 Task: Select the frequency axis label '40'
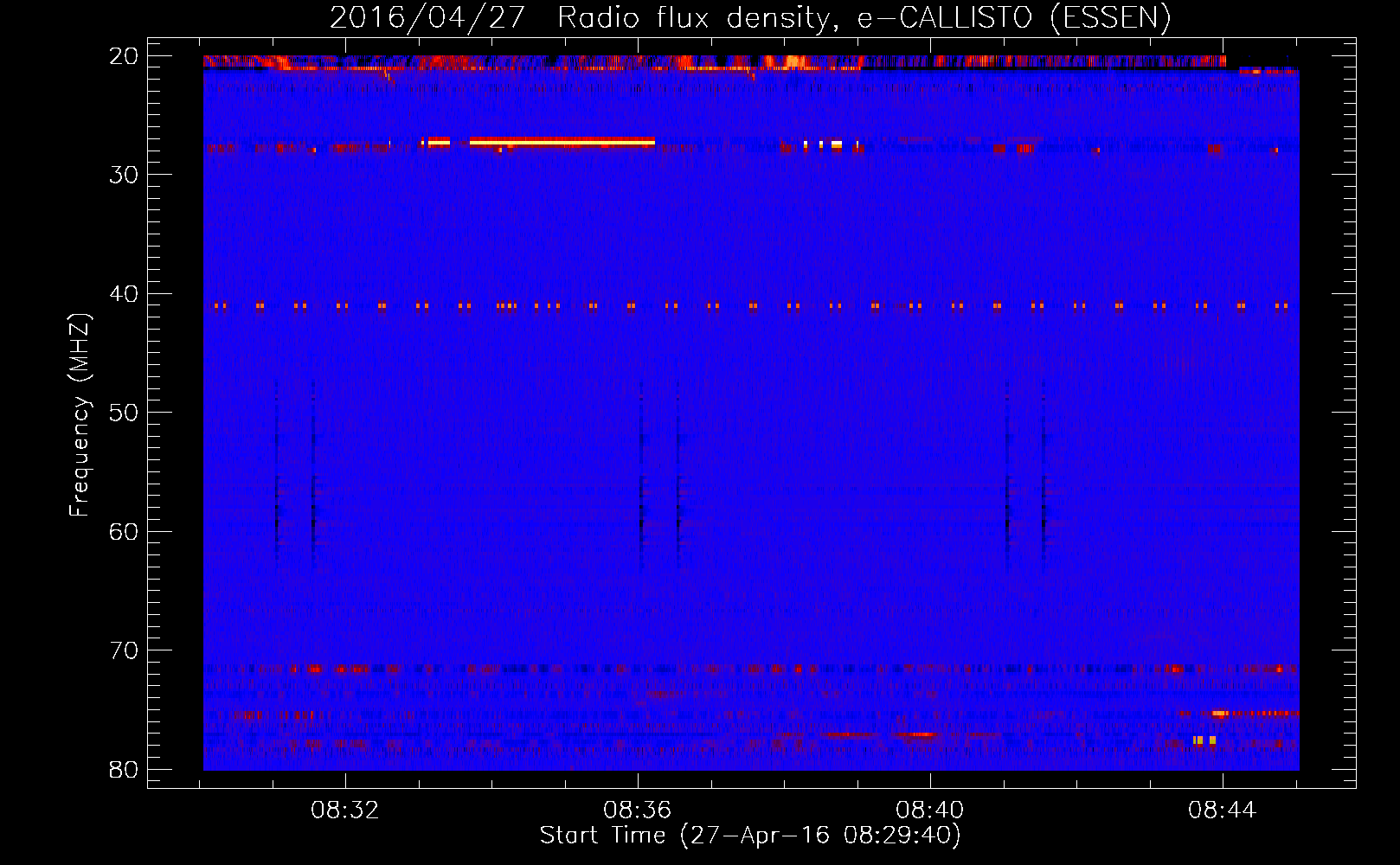125,294
